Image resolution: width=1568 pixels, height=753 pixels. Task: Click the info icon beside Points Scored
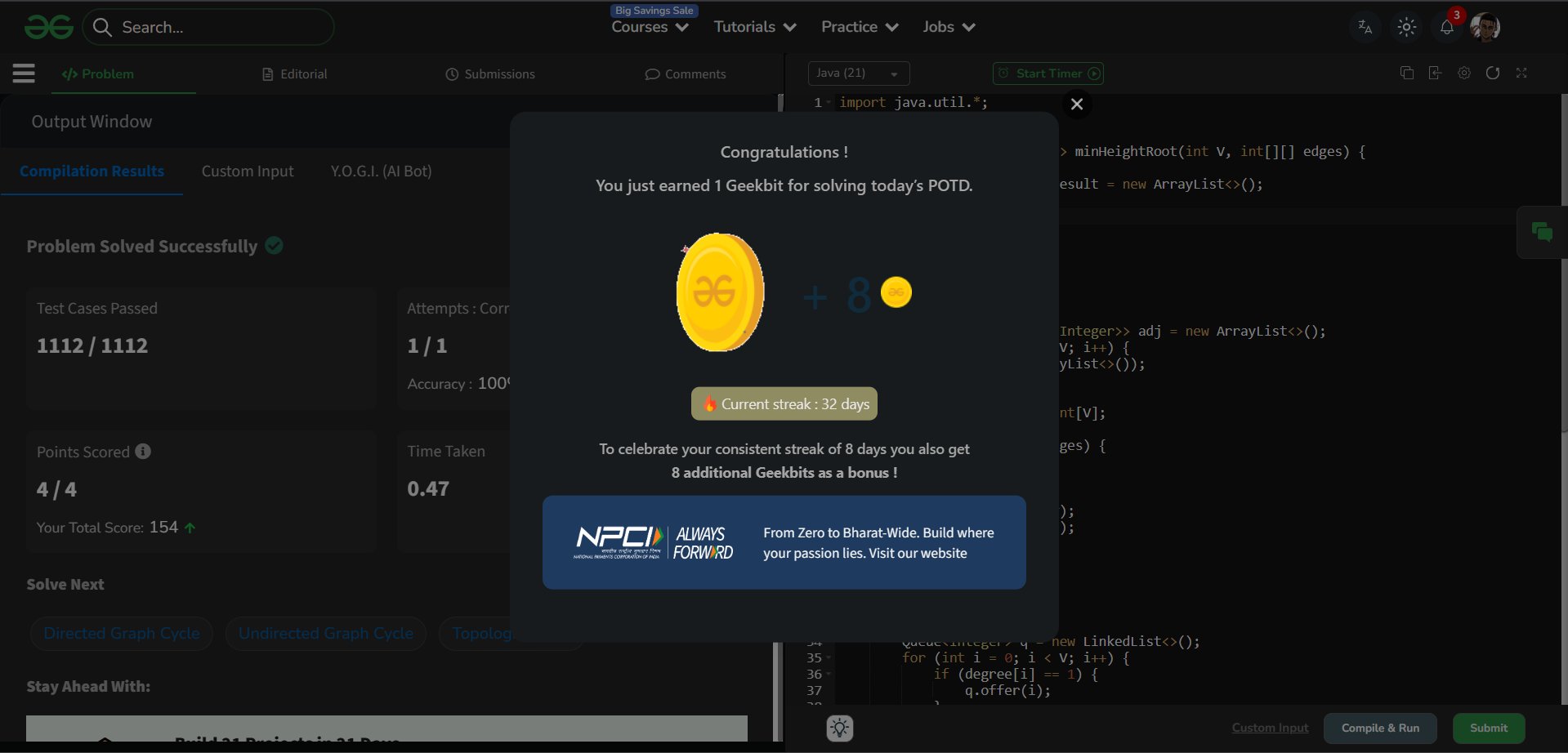(143, 452)
